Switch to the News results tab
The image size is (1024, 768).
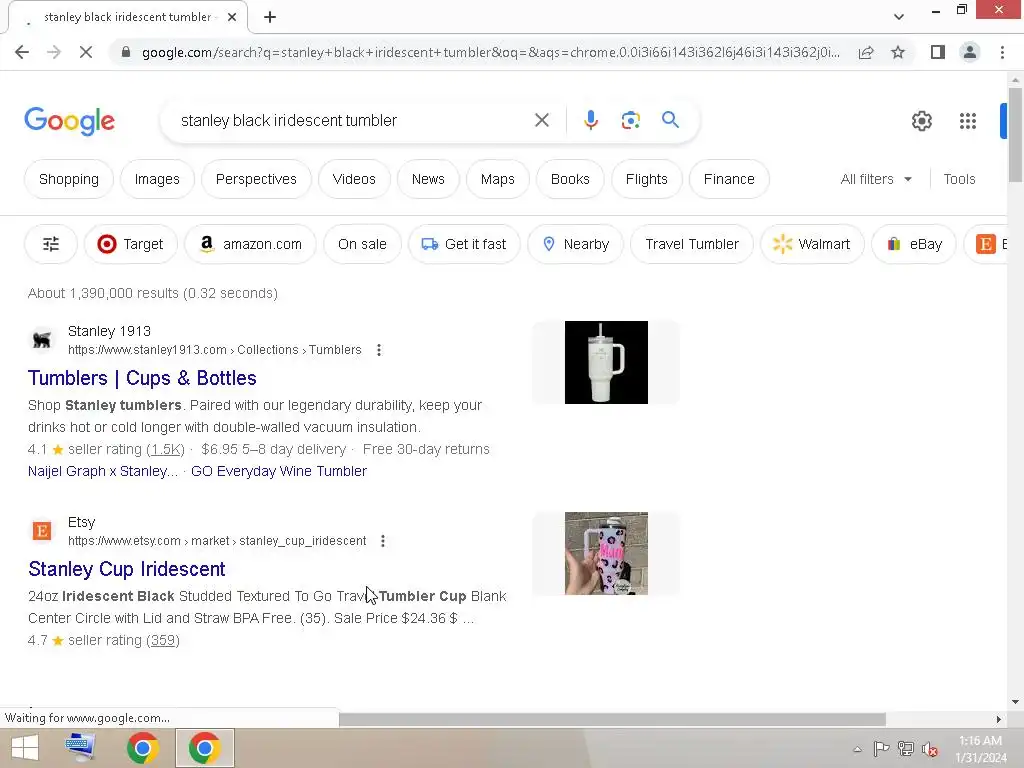(x=428, y=179)
